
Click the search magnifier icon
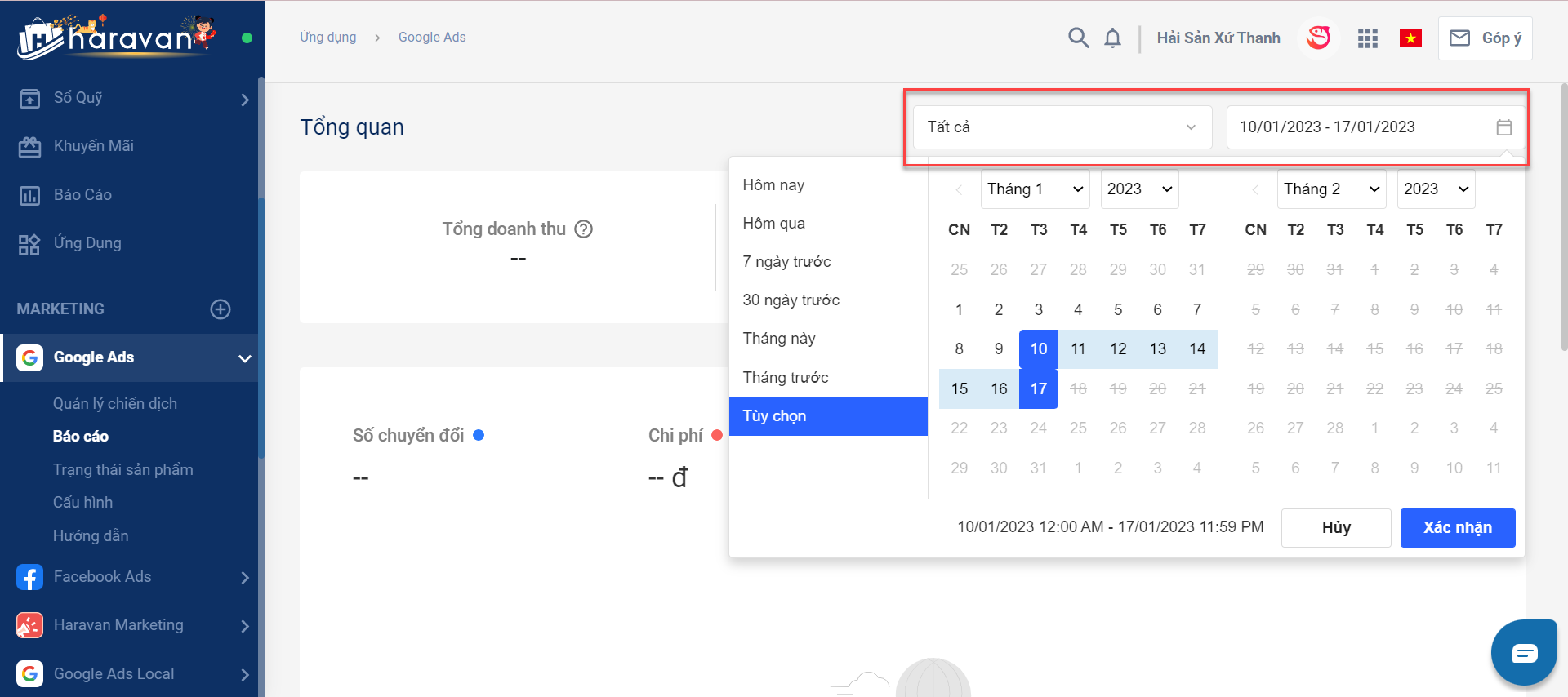tap(1078, 38)
